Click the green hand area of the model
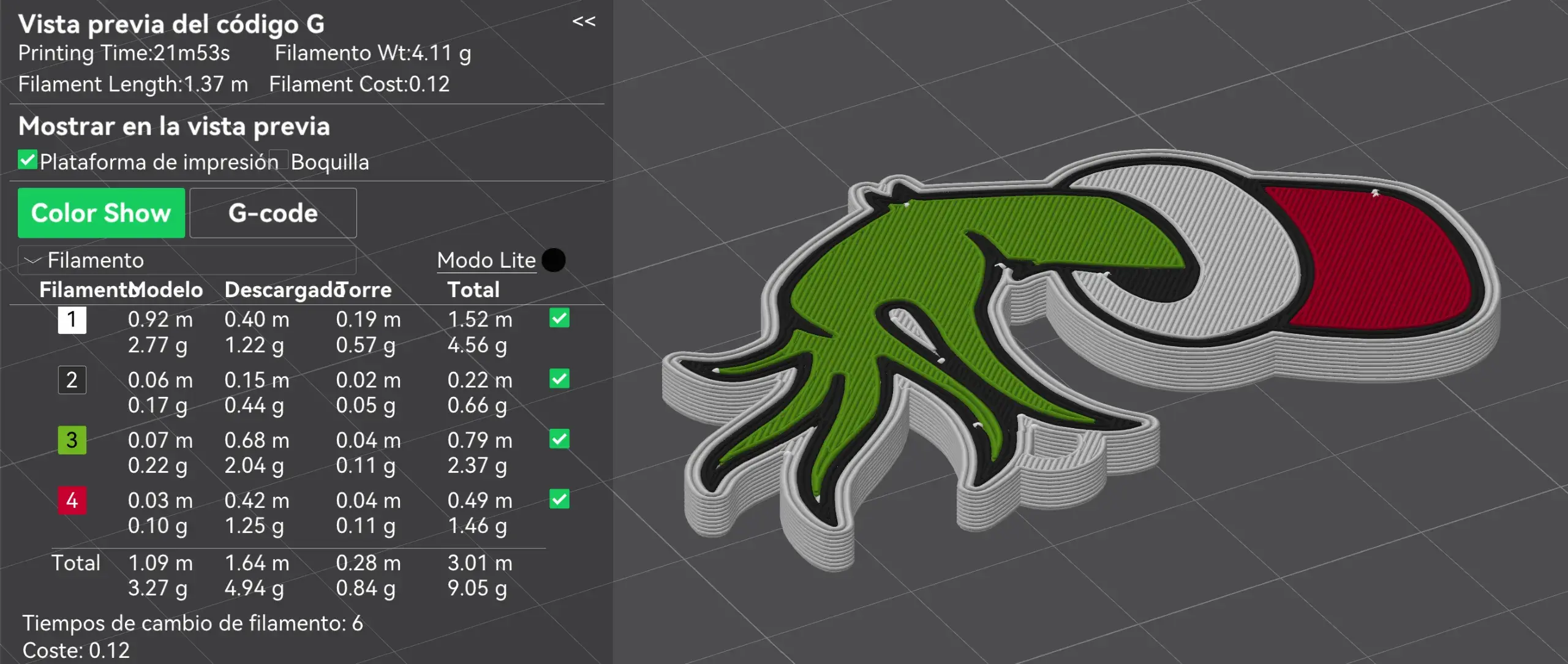The height and width of the screenshot is (664, 1568). [907, 270]
